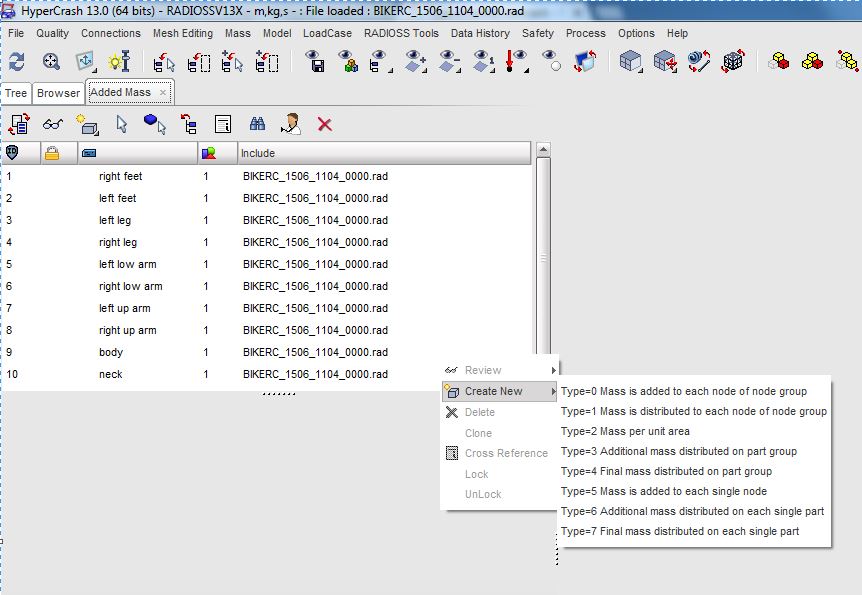The image size is (862, 595).
Task: Click the tree pointer select toolbar icon
Action: (163, 62)
